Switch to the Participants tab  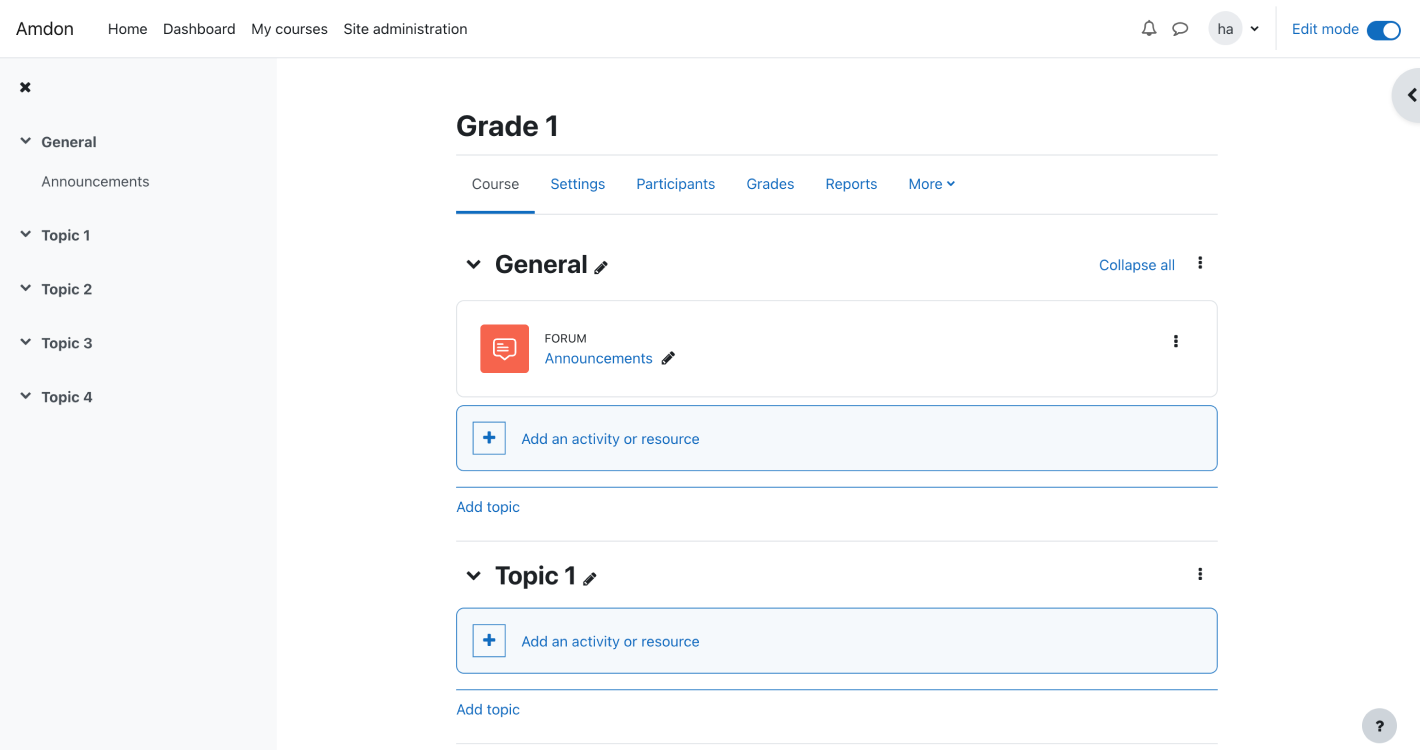pos(675,184)
